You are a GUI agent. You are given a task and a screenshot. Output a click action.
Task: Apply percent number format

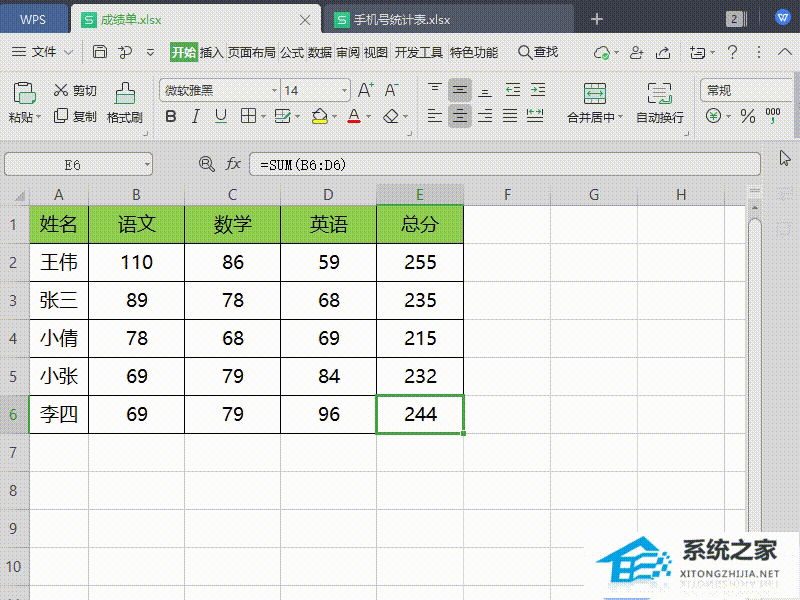(x=746, y=114)
